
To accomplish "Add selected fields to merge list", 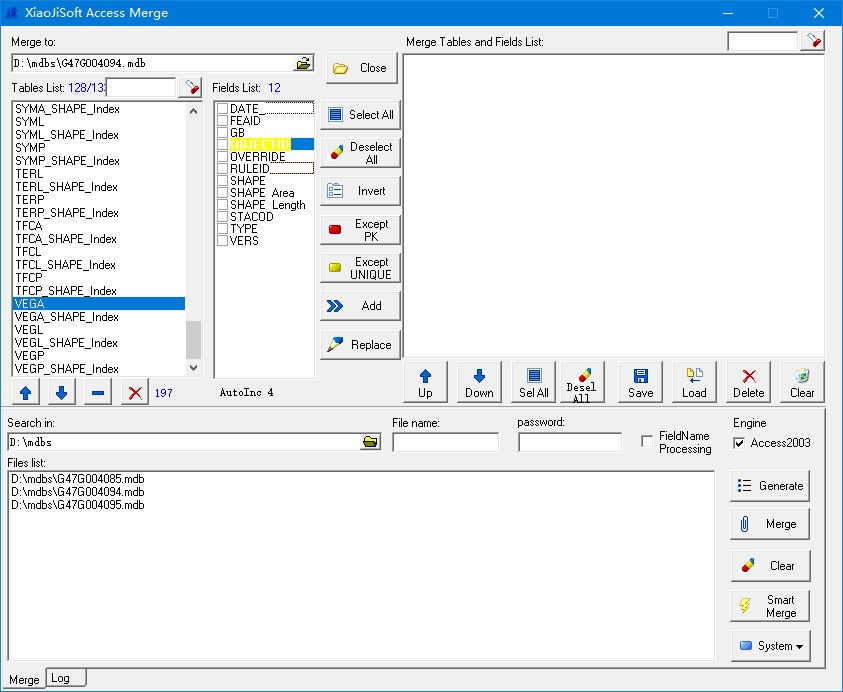I will point(360,306).
